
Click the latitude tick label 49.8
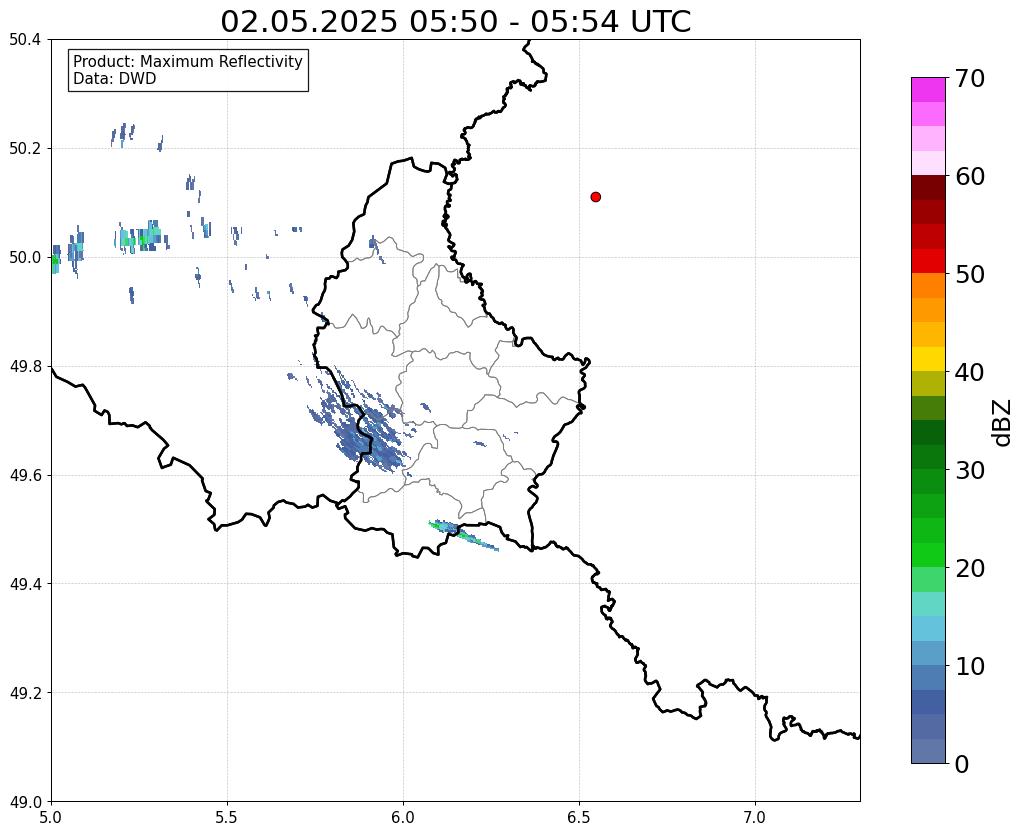pyautogui.click(x=25, y=367)
